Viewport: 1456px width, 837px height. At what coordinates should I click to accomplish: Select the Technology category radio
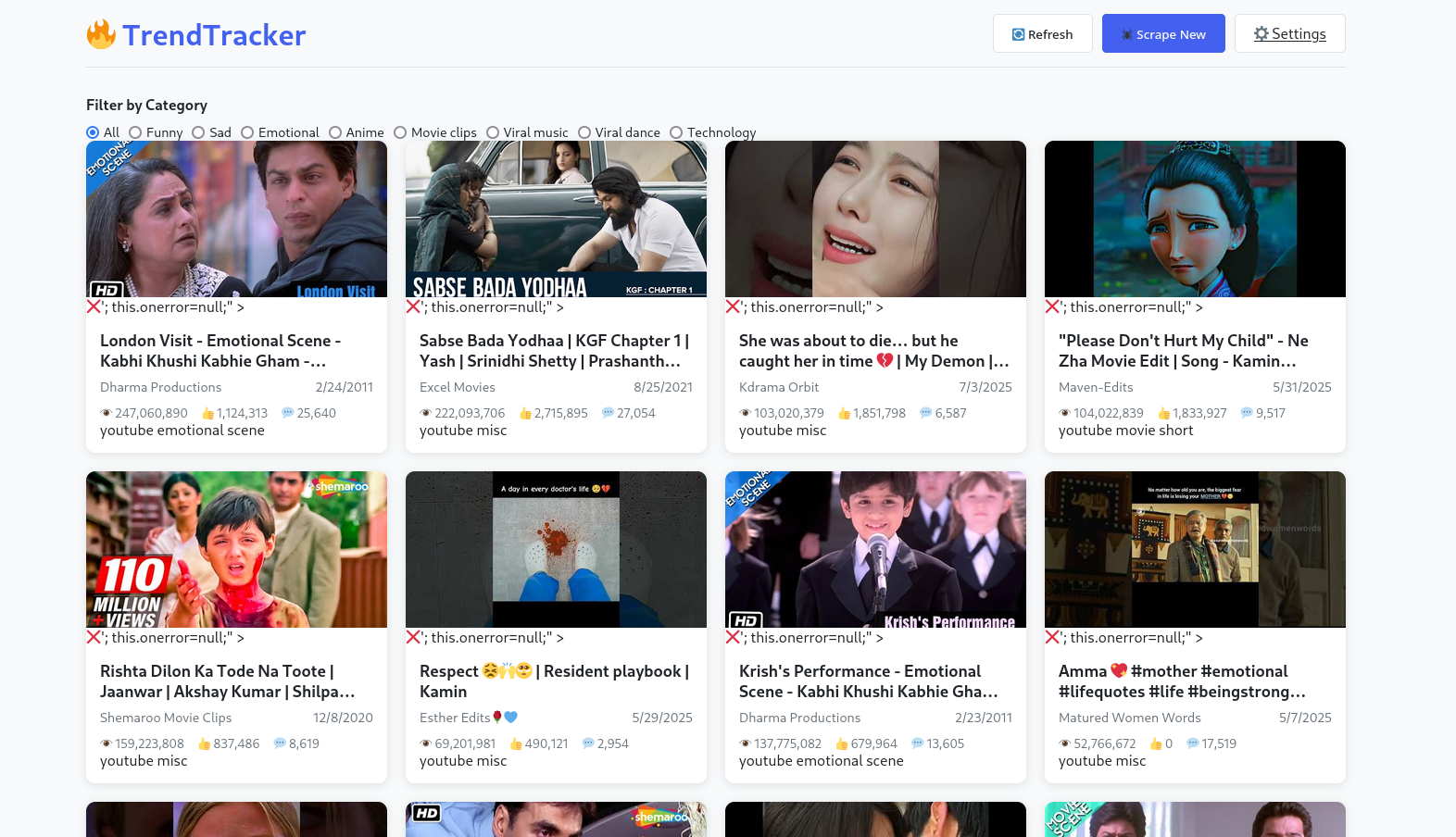point(676,132)
